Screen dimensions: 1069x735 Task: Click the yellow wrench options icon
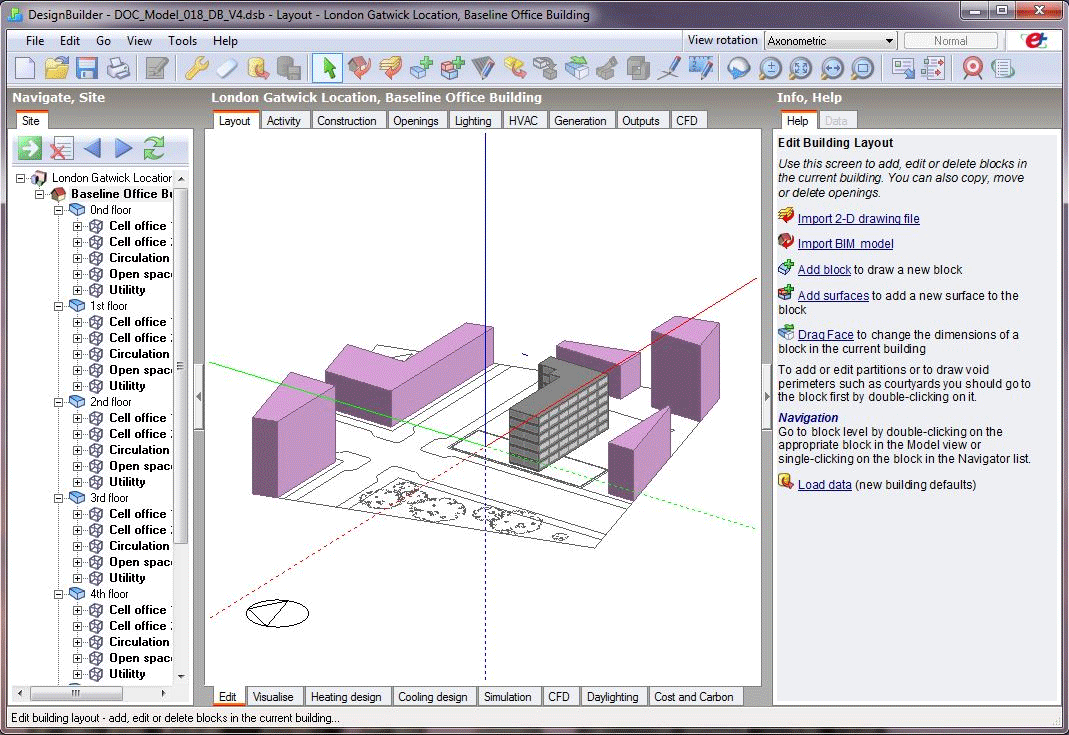pyautogui.click(x=194, y=68)
